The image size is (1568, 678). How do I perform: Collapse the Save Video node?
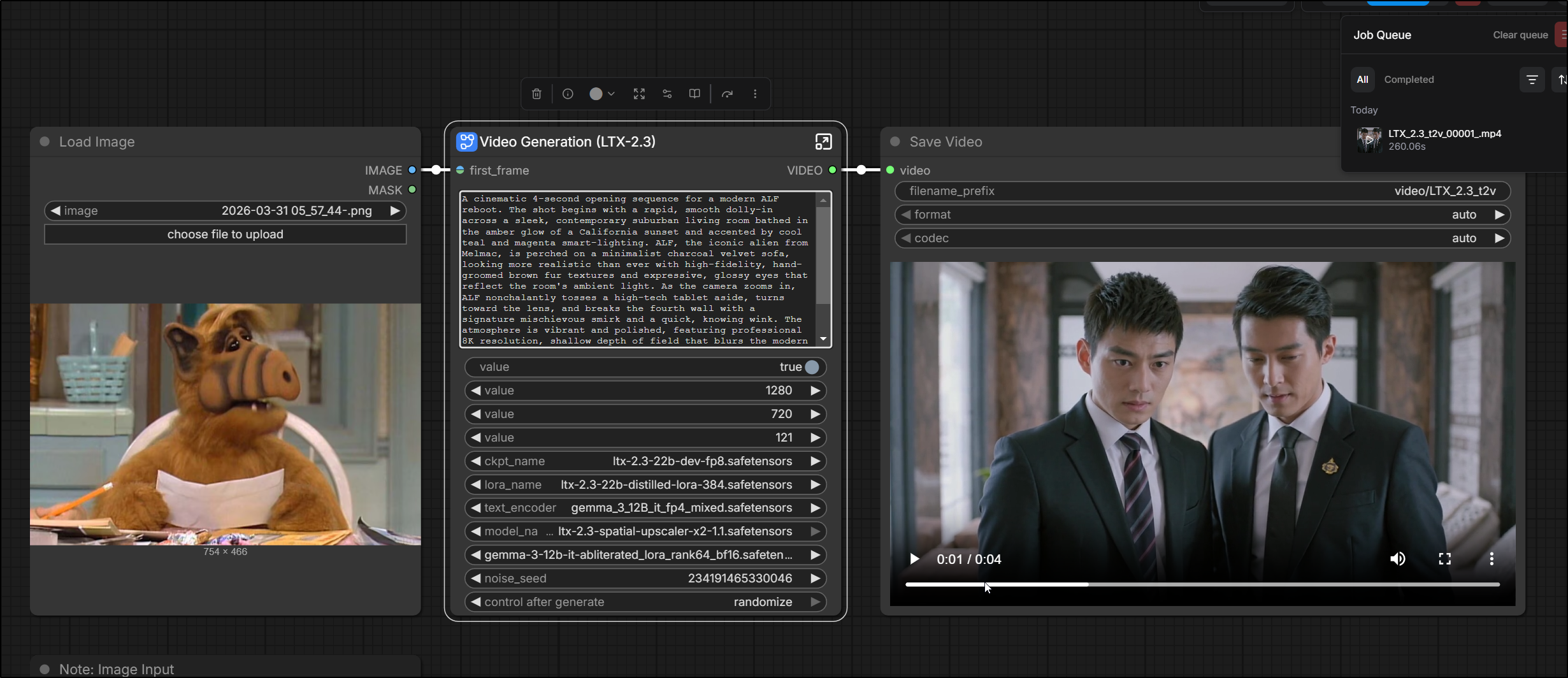pos(895,141)
